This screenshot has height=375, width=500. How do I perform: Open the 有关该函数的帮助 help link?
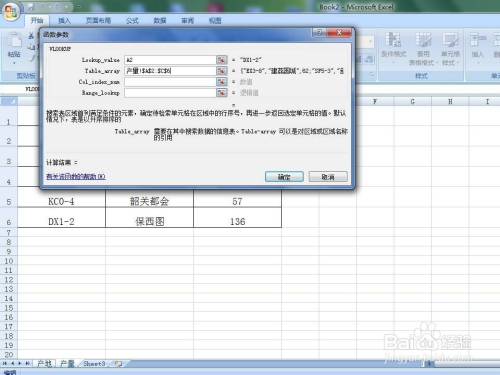pyautogui.click(x=76, y=177)
